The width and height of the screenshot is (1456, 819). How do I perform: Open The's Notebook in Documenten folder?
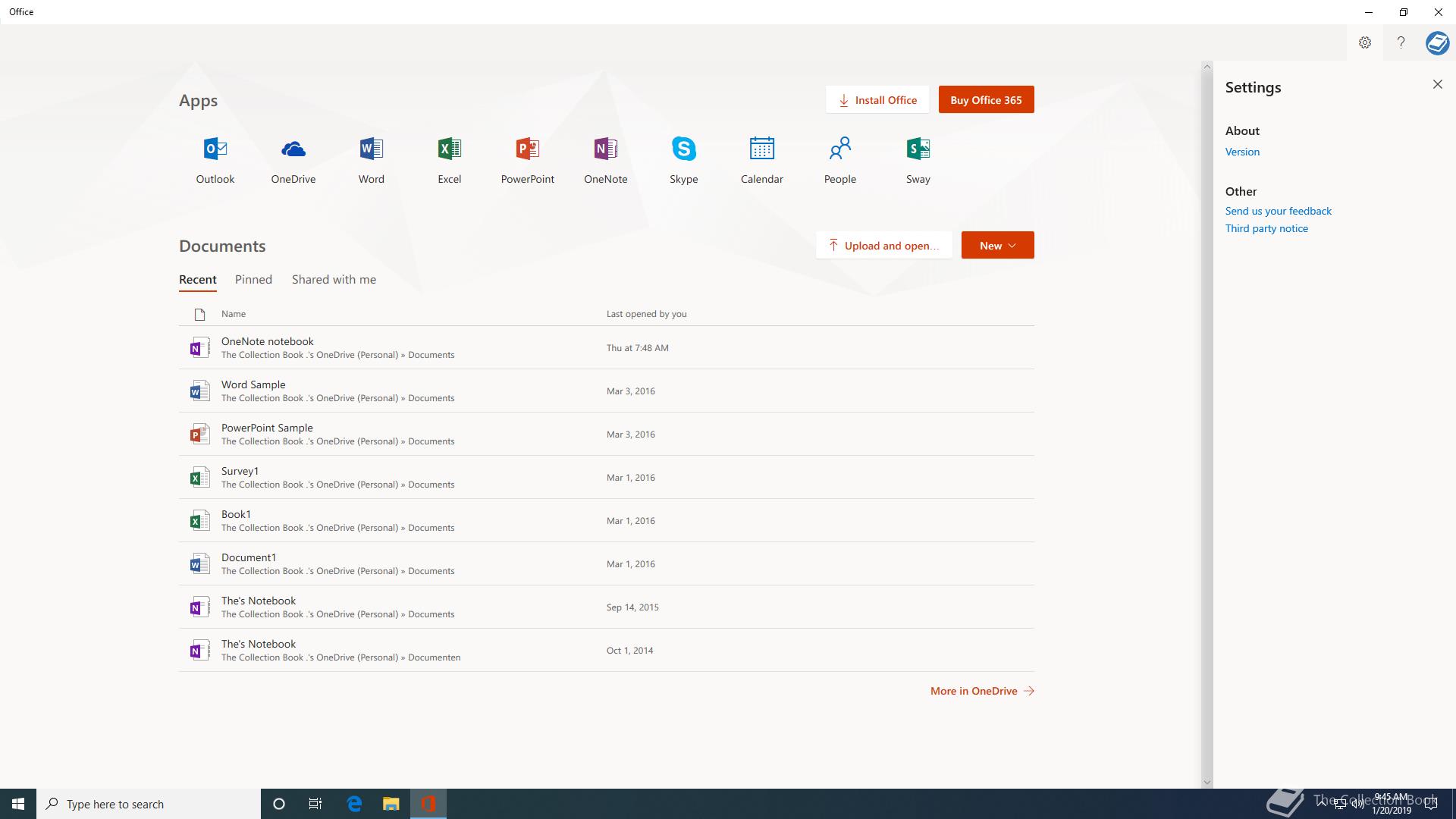pyautogui.click(x=607, y=650)
